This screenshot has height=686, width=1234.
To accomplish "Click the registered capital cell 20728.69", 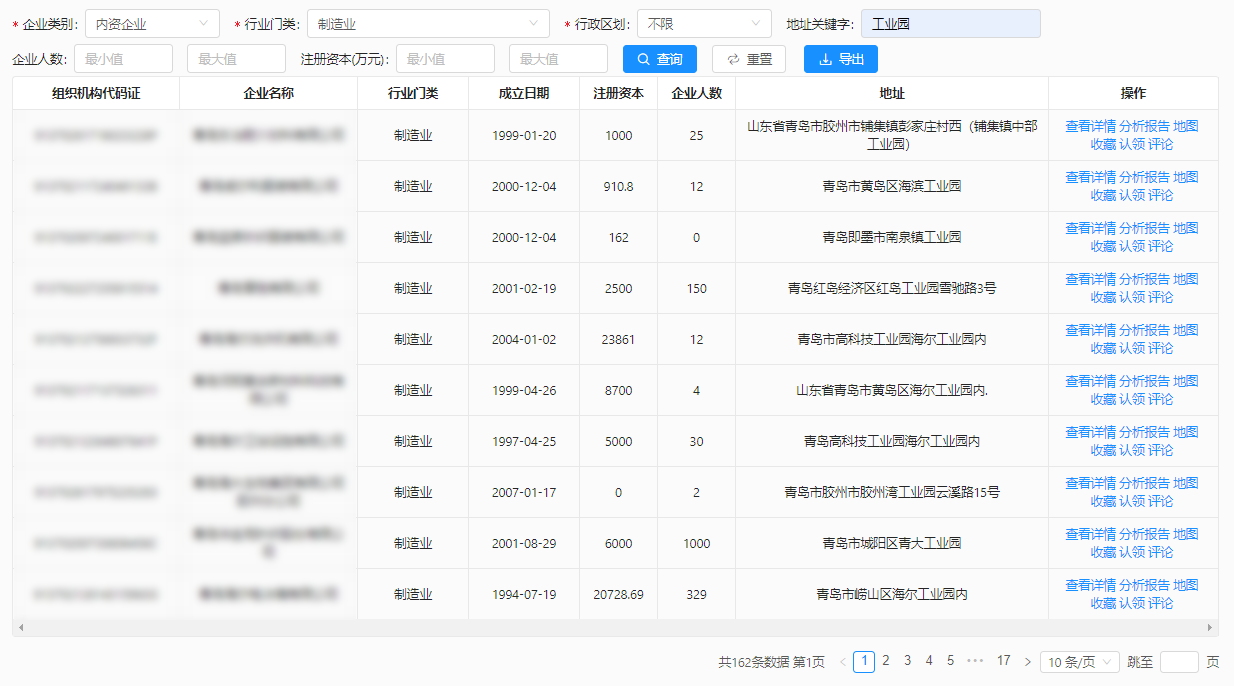I will click(618, 594).
